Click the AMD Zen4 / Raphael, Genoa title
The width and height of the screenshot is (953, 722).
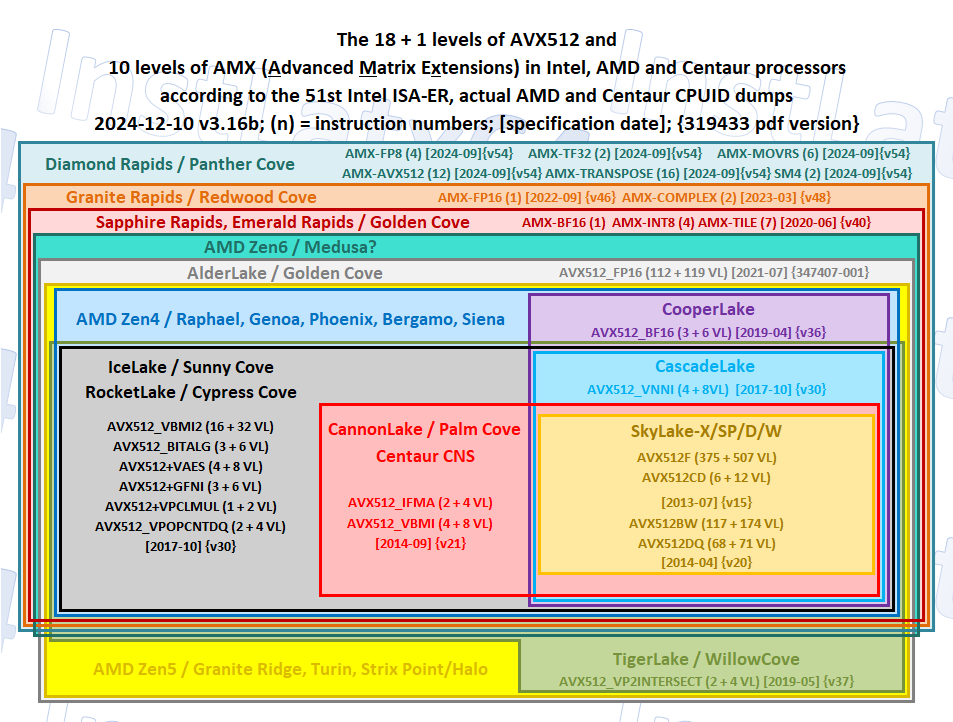pyautogui.click(x=290, y=320)
